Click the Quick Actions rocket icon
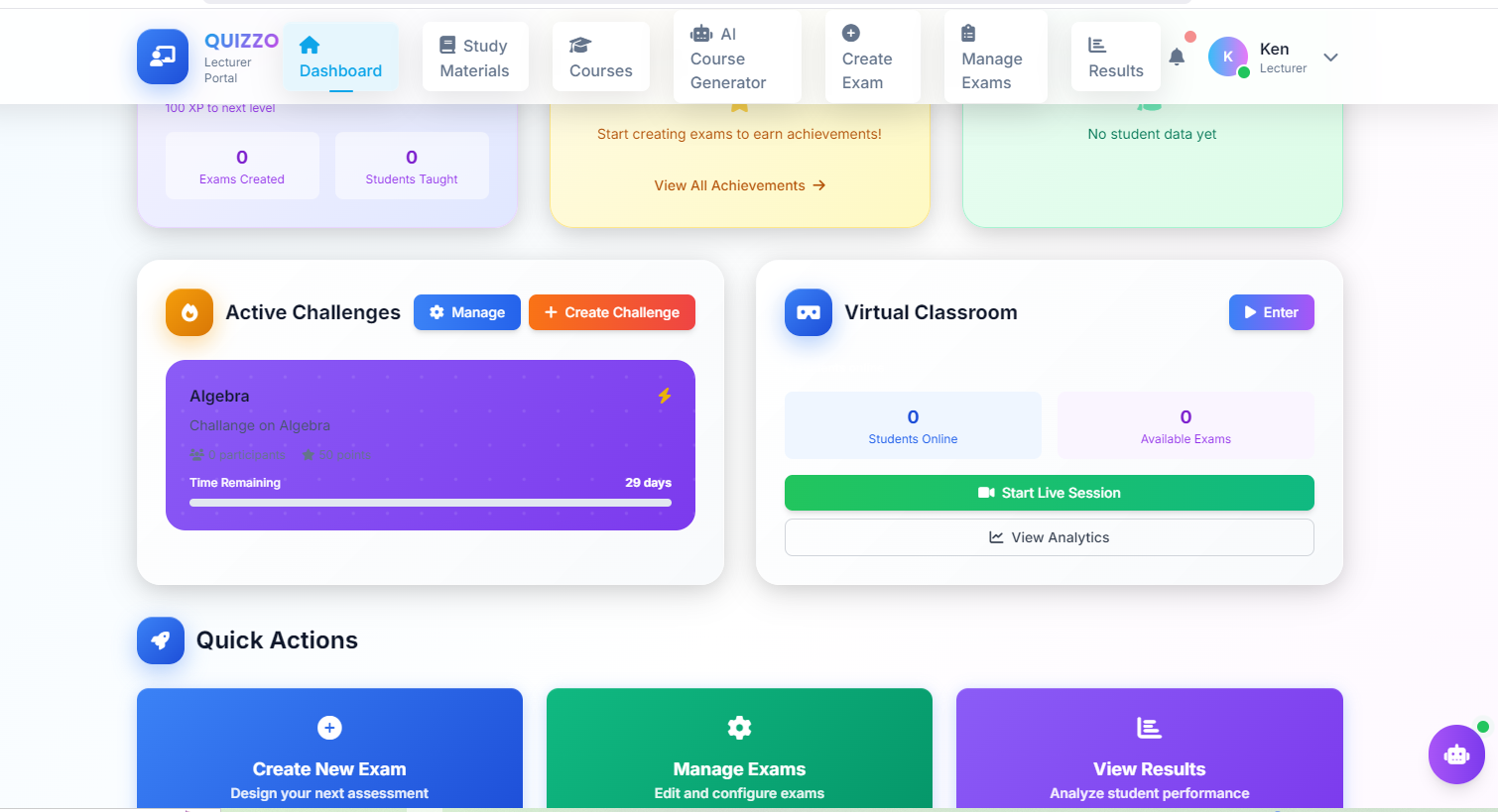The image size is (1498, 812). pos(161,640)
